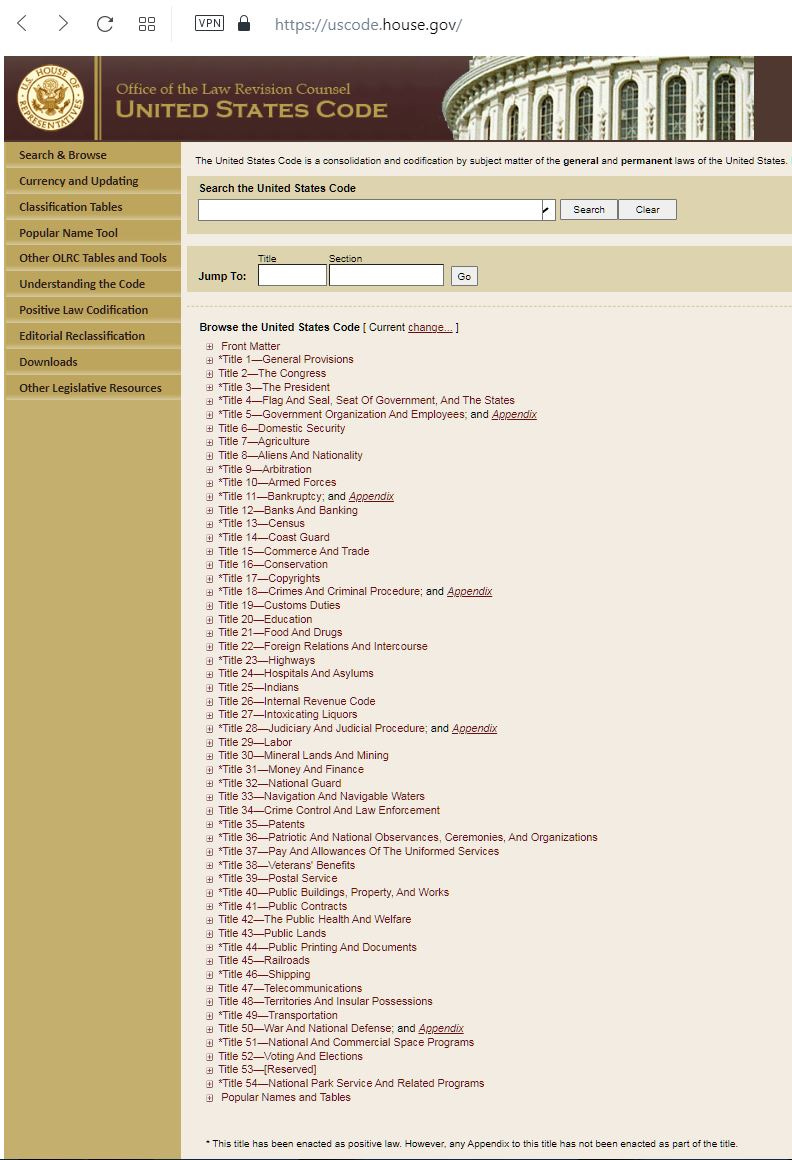Image resolution: width=792 pixels, height=1160 pixels.
Task: Click the Search button
Action: click(x=589, y=209)
